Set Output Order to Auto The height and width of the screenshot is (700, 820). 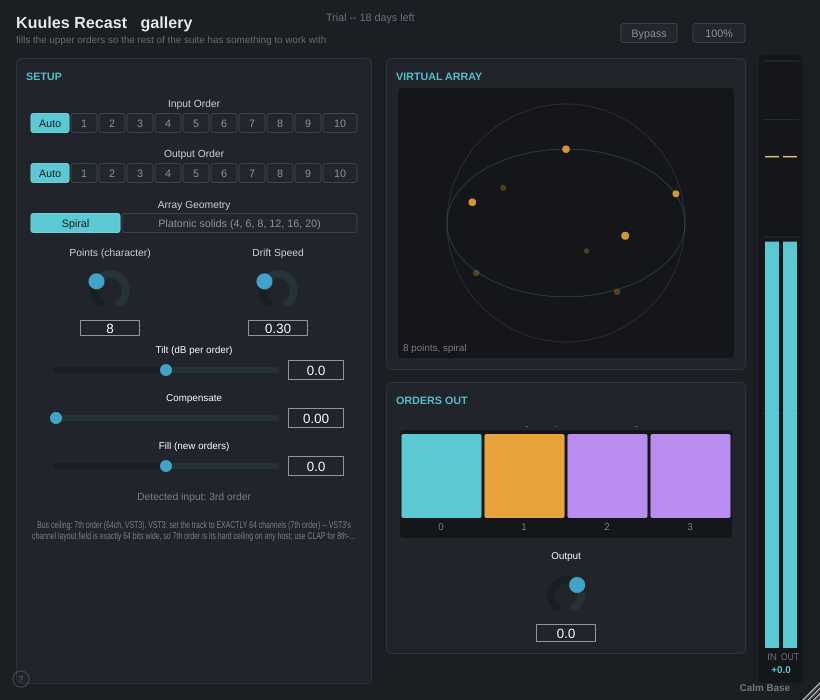point(50,173)
